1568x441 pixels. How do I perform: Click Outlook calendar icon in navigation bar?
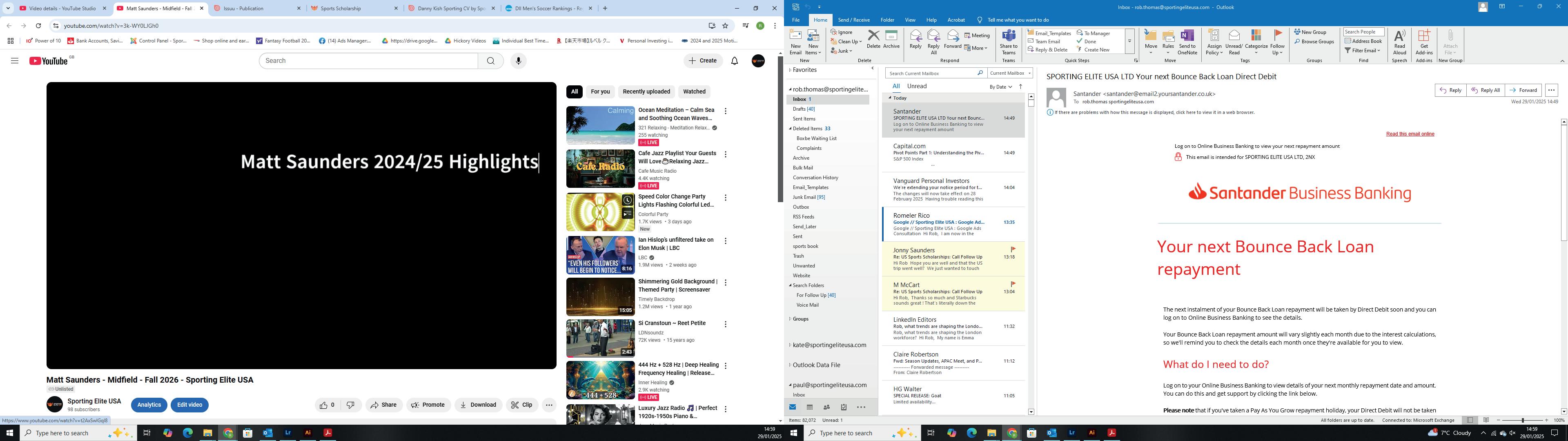(810, 407)
